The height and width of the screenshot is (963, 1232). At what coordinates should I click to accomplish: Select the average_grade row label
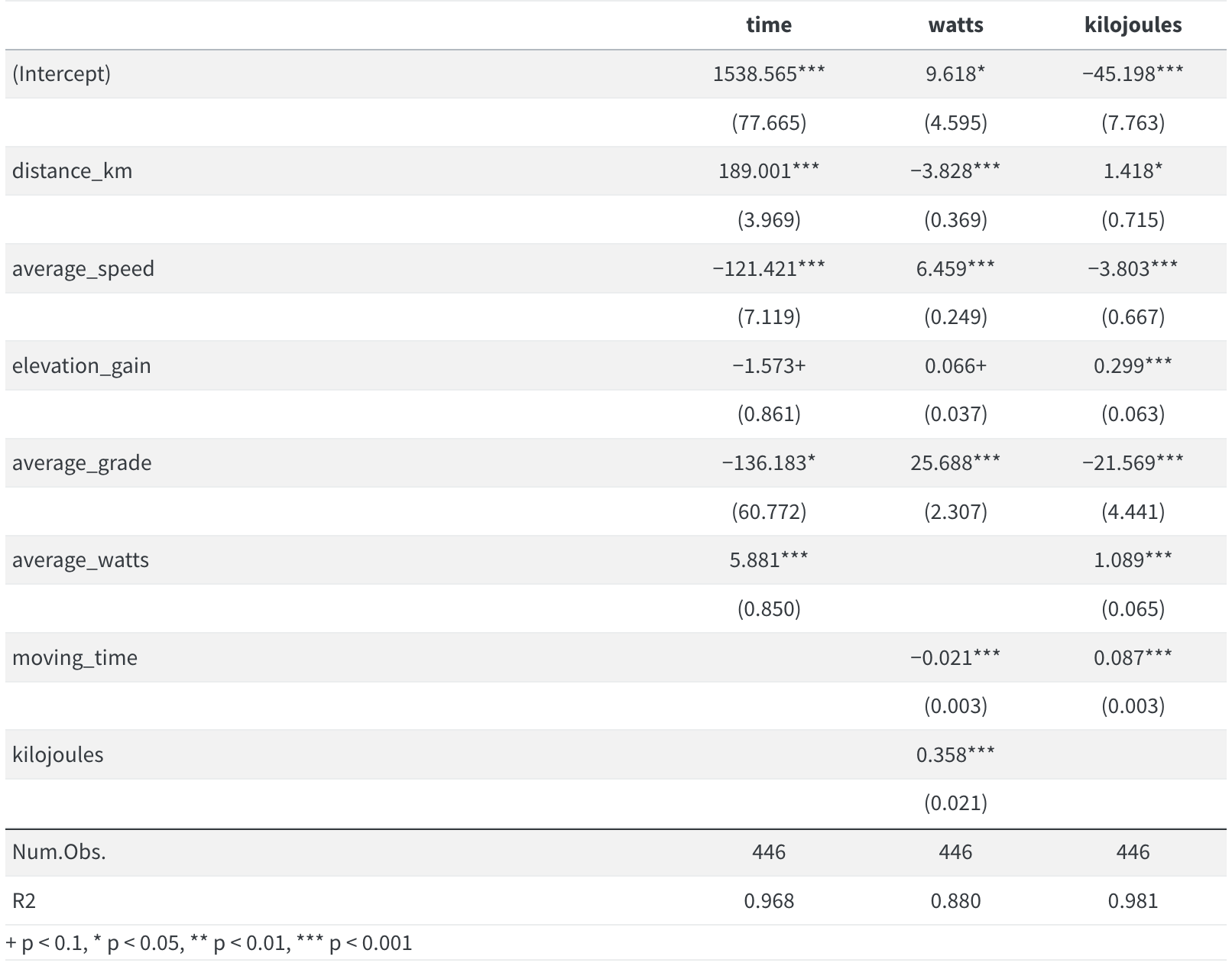[x=81, y=462]
